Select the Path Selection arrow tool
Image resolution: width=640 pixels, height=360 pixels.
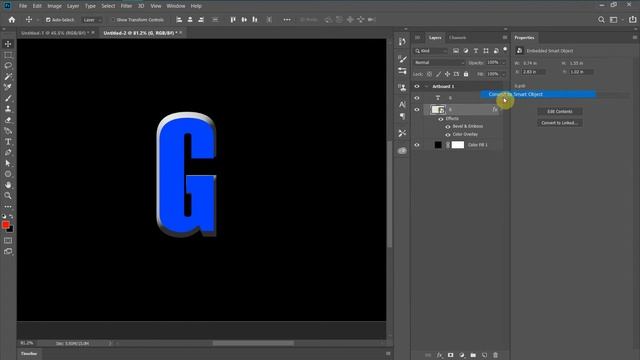point(8,163)
